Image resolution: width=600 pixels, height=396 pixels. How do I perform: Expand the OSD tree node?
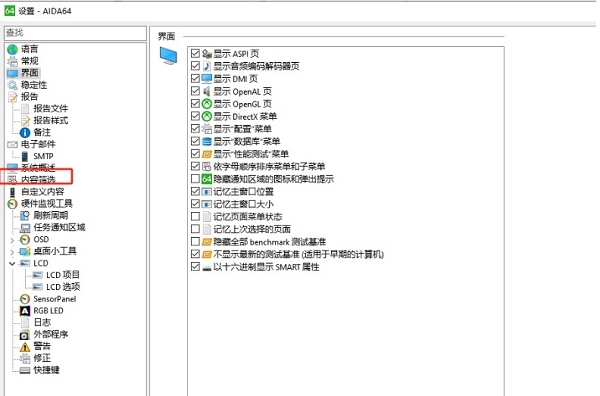[x=12, y=240]
